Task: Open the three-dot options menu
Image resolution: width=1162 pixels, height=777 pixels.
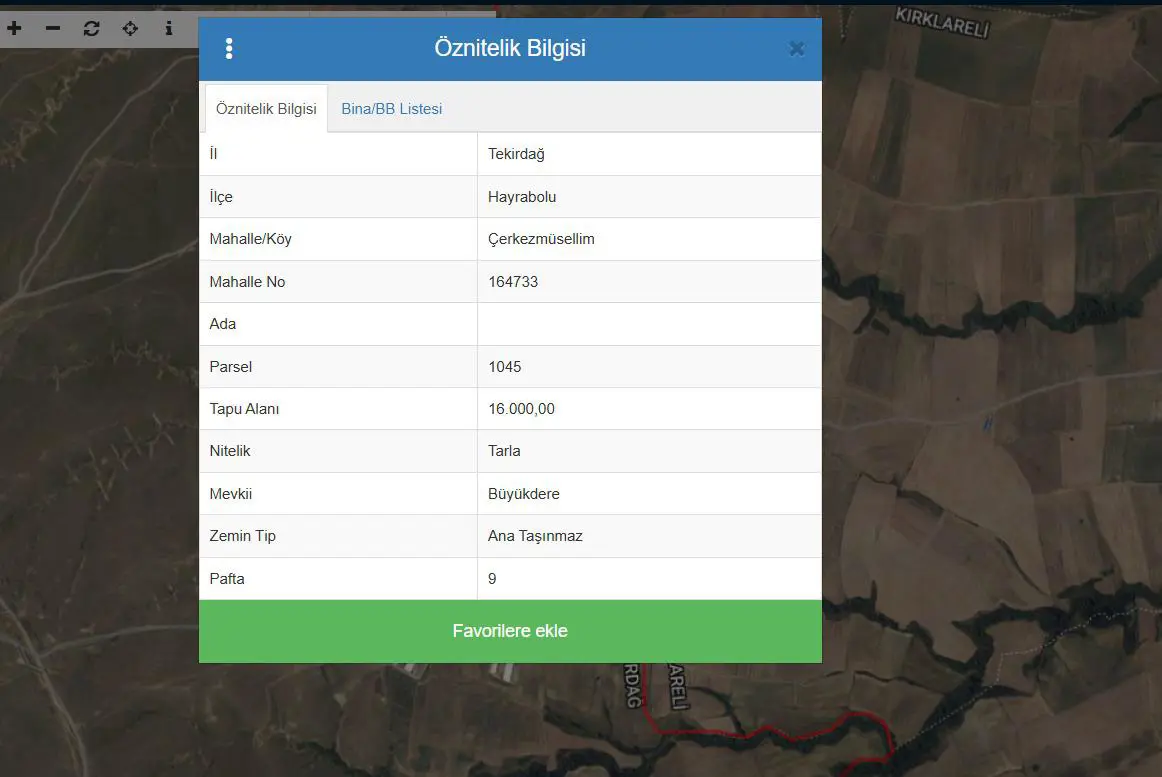Action: (229, 49)
